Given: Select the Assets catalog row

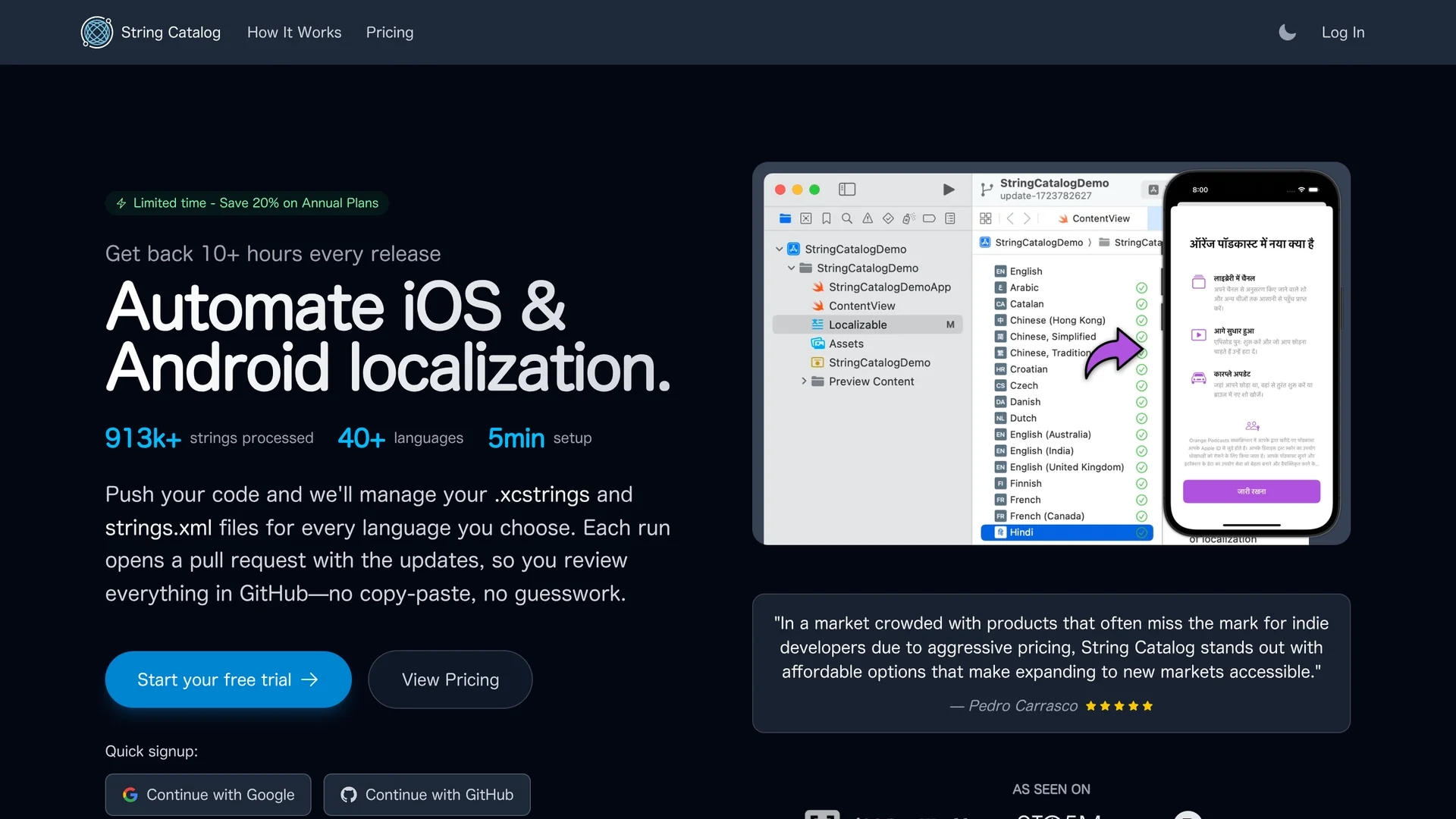Looking at the screenshot, I should point(837,344).
